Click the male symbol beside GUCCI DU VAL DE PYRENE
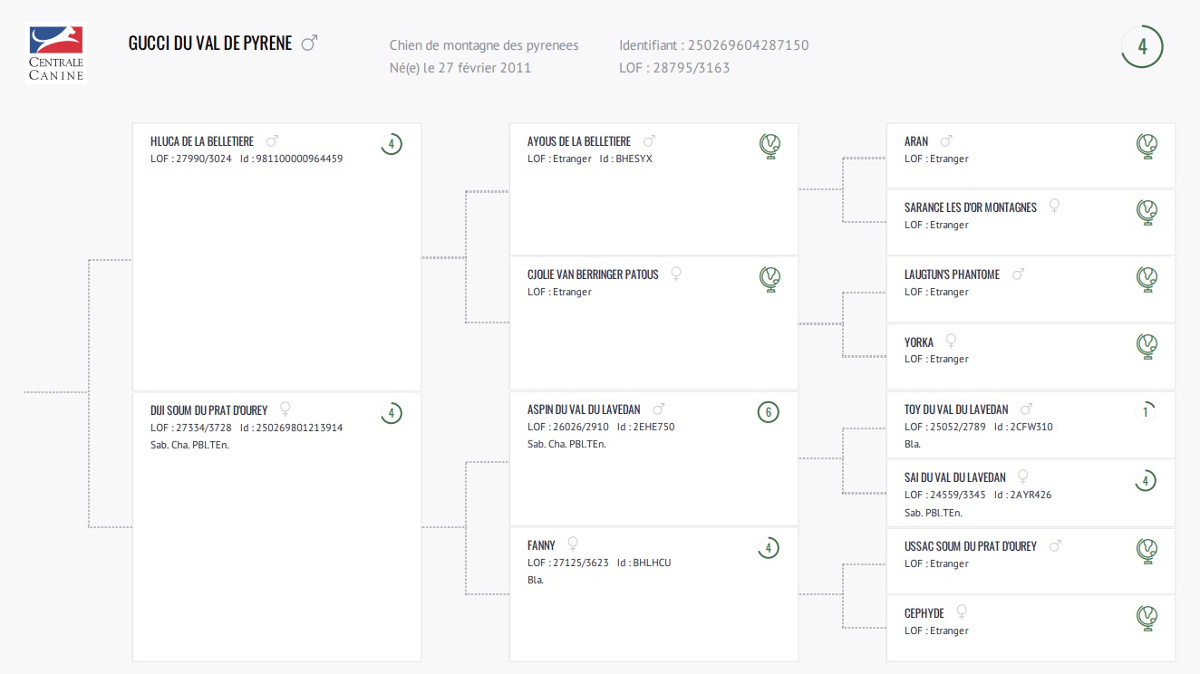Viewport: 1200px width, 674px height. pyautogui.click(x=309, y=43)
